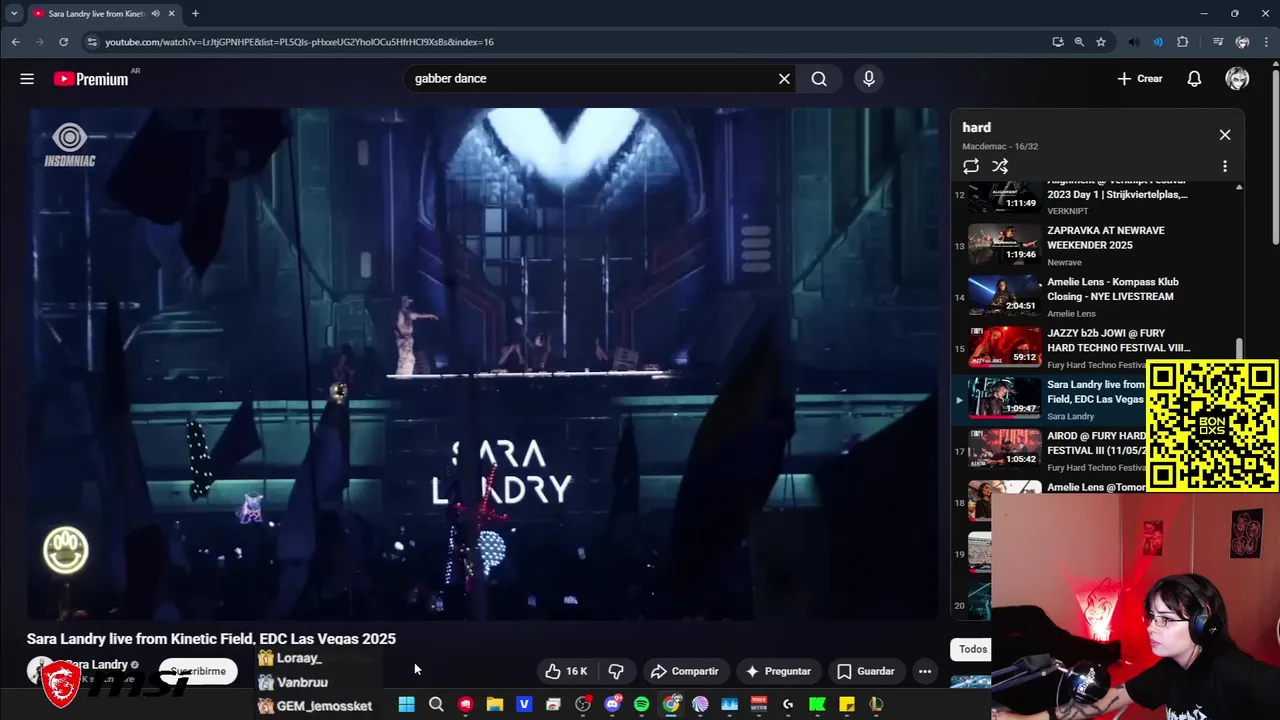This screenshot has height=720, width=1280.
Task: Open the Chrome extensions puzzle menu
Action: pos(1183,42)
